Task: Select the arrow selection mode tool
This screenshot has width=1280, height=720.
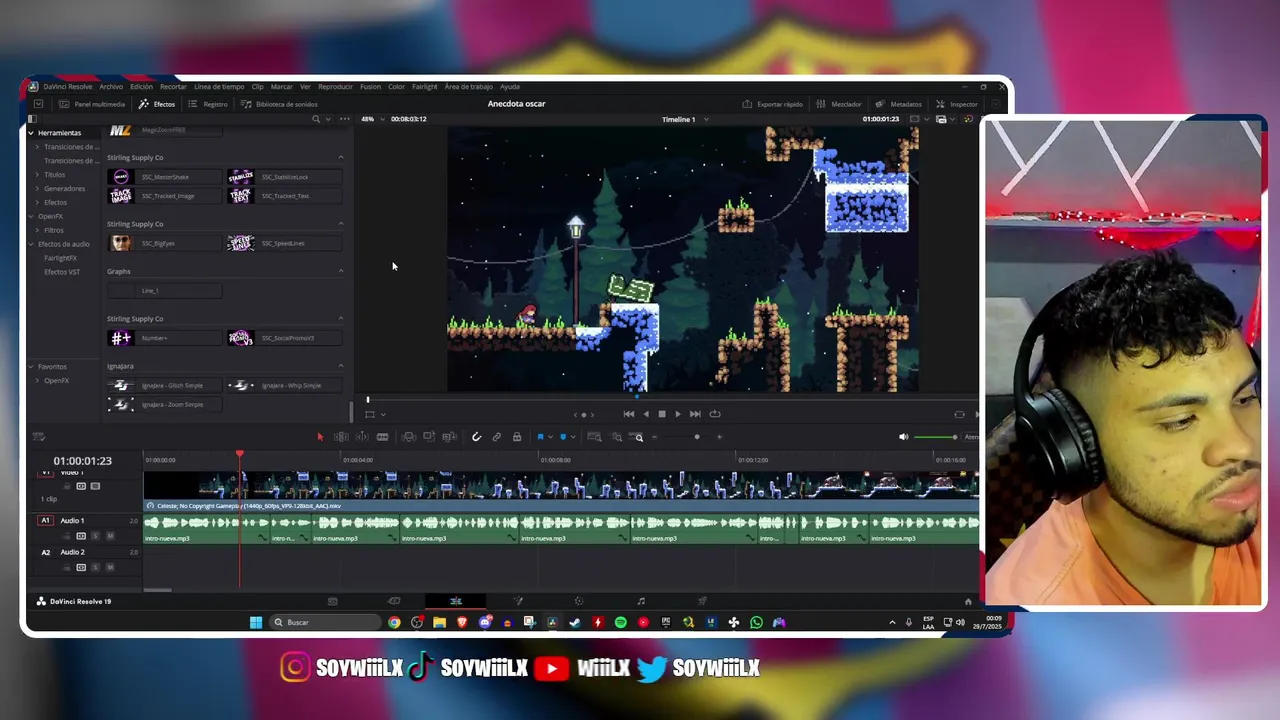Action: coord(320,437)
